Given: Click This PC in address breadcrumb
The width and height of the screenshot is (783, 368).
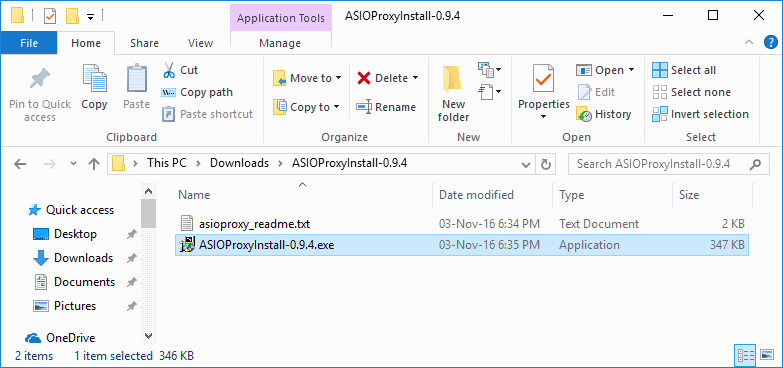Looking at the screenshot, I should click(x=167, y=163).
